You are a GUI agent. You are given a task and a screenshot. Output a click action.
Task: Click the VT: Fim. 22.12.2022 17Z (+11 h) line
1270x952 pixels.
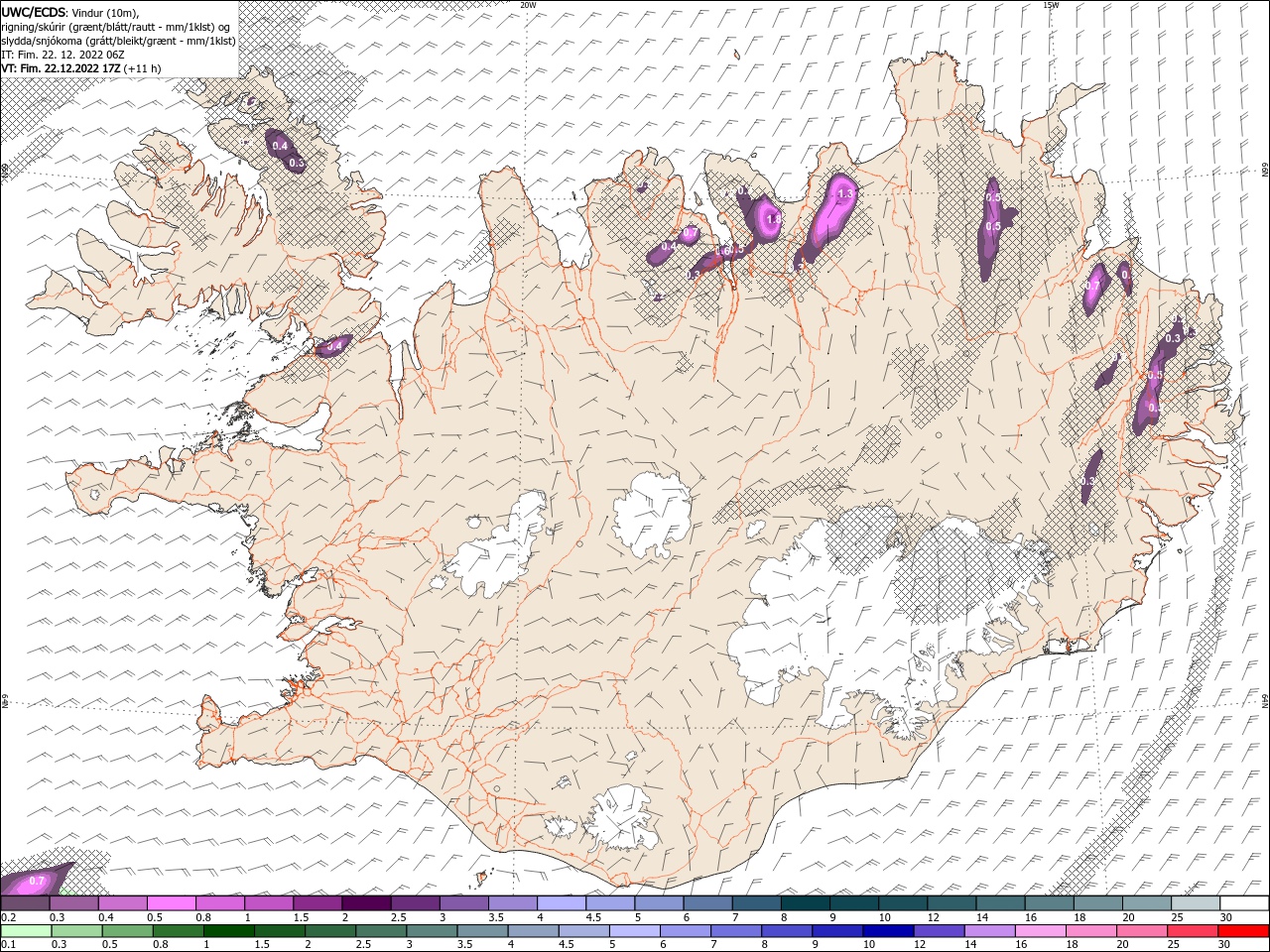coord(81,68)
